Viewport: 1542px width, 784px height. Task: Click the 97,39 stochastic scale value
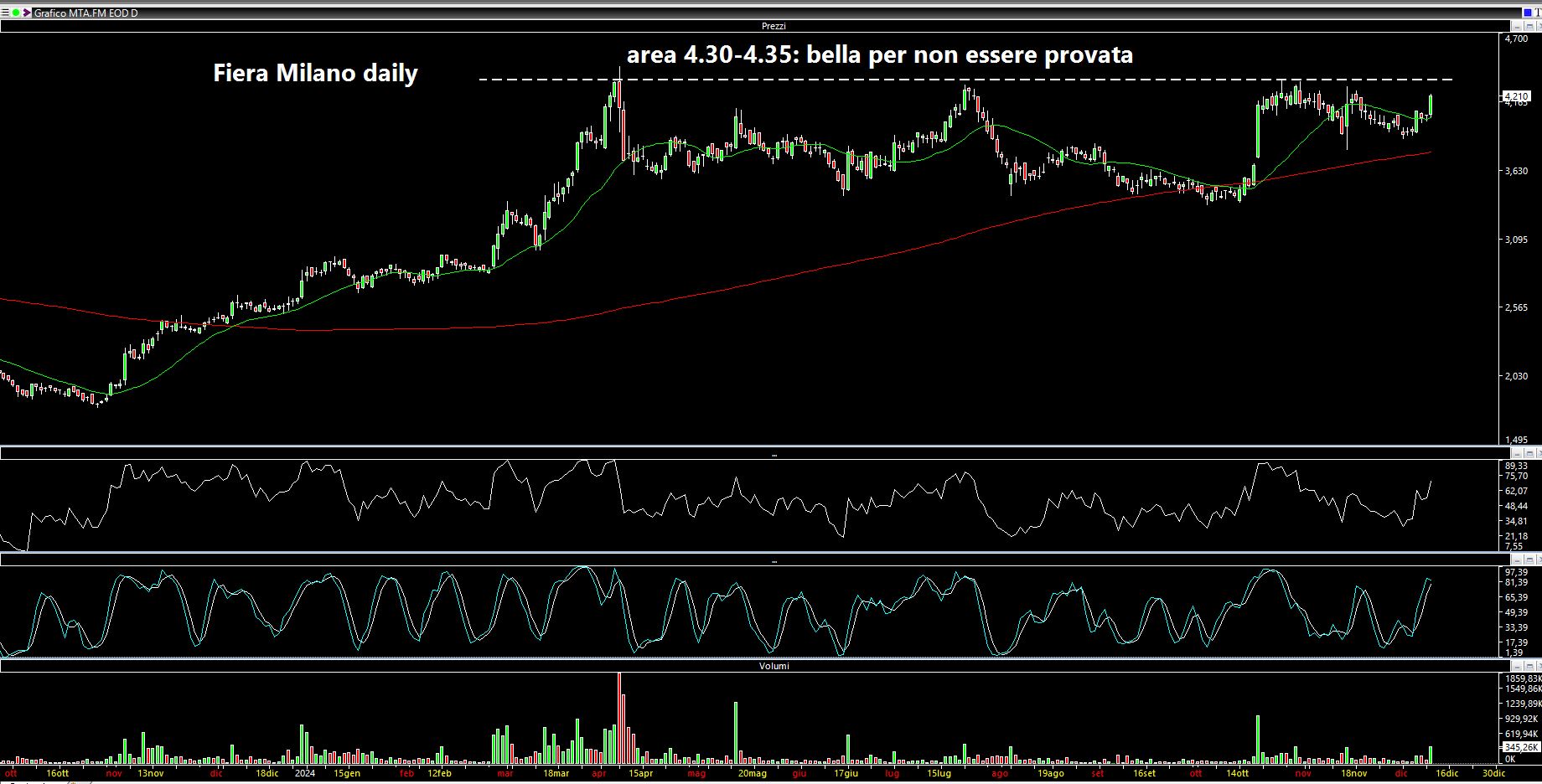point(1516,572)
